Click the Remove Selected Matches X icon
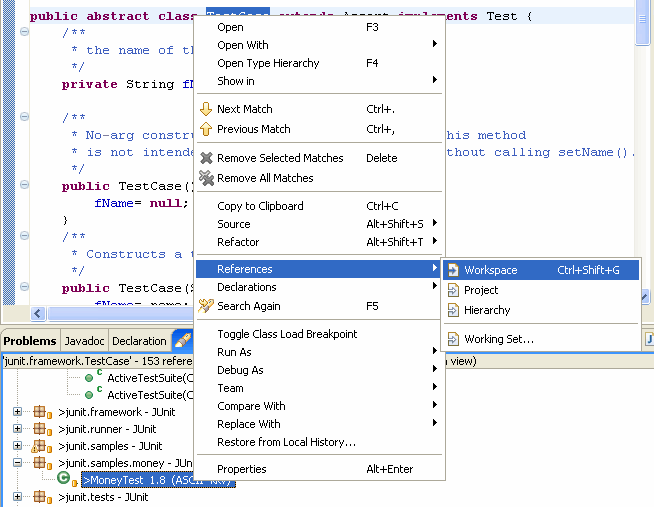 pyautogui.click(x=206, y=158)
